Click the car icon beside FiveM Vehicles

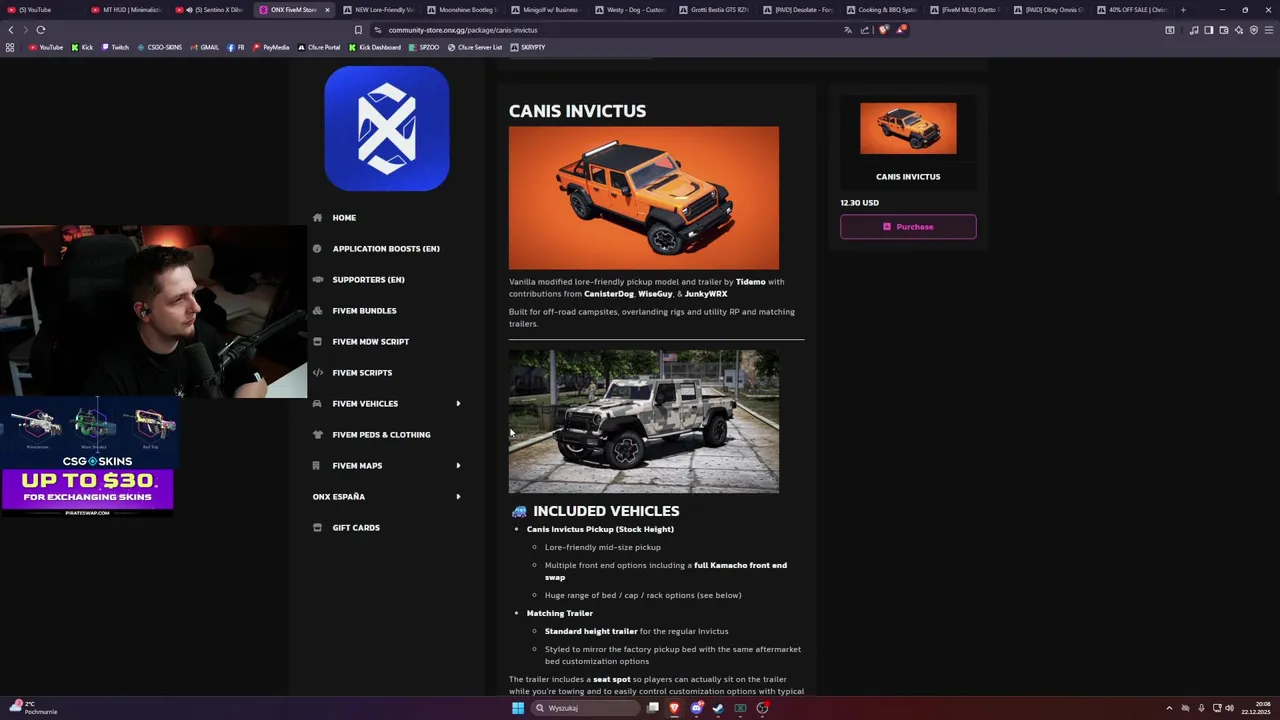[317, 403]
